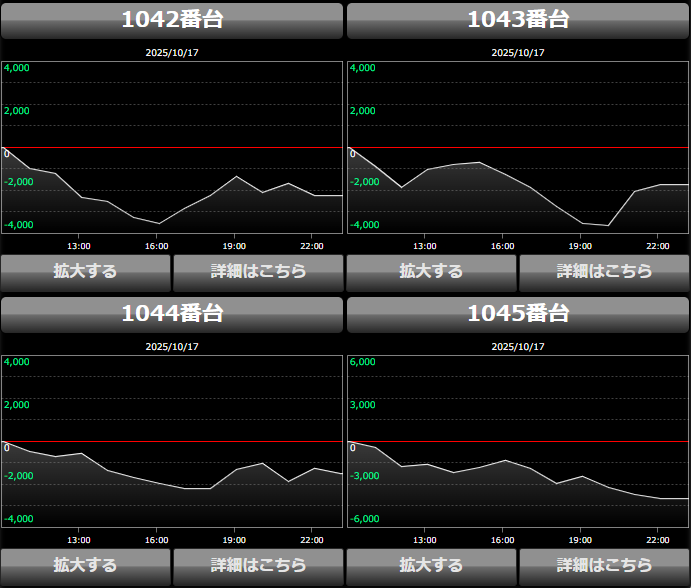691x588 pixels.
Task: Expand the 1045 machine graph with 拡大する
Action: pos(431,565)
